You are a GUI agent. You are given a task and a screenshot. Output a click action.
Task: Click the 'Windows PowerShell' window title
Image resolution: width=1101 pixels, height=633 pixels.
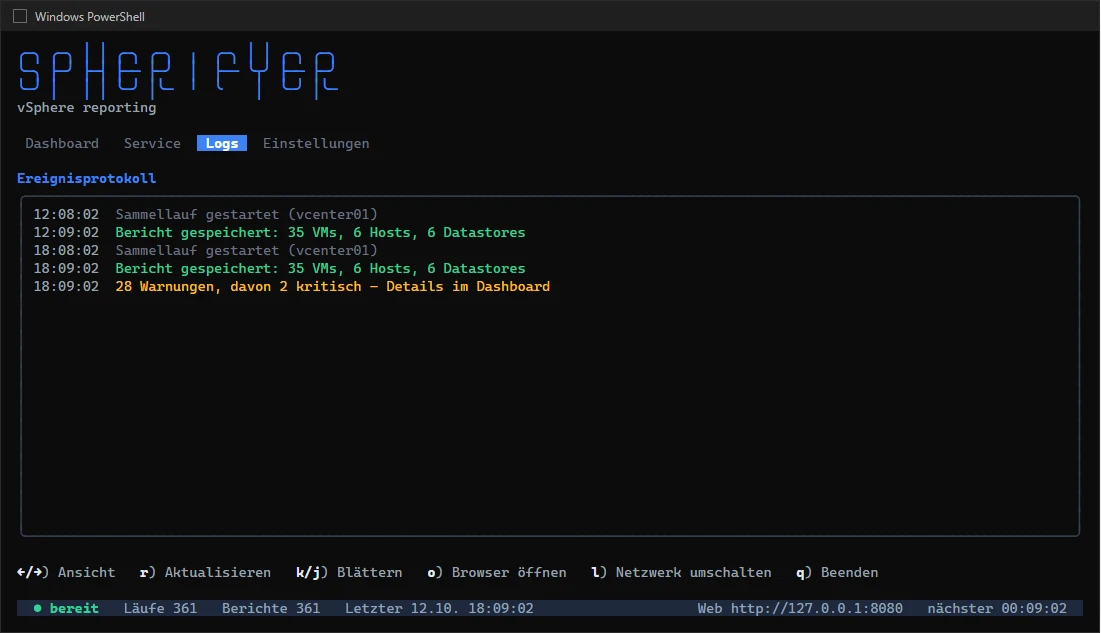pyautogui.click(x=90, y=17)
